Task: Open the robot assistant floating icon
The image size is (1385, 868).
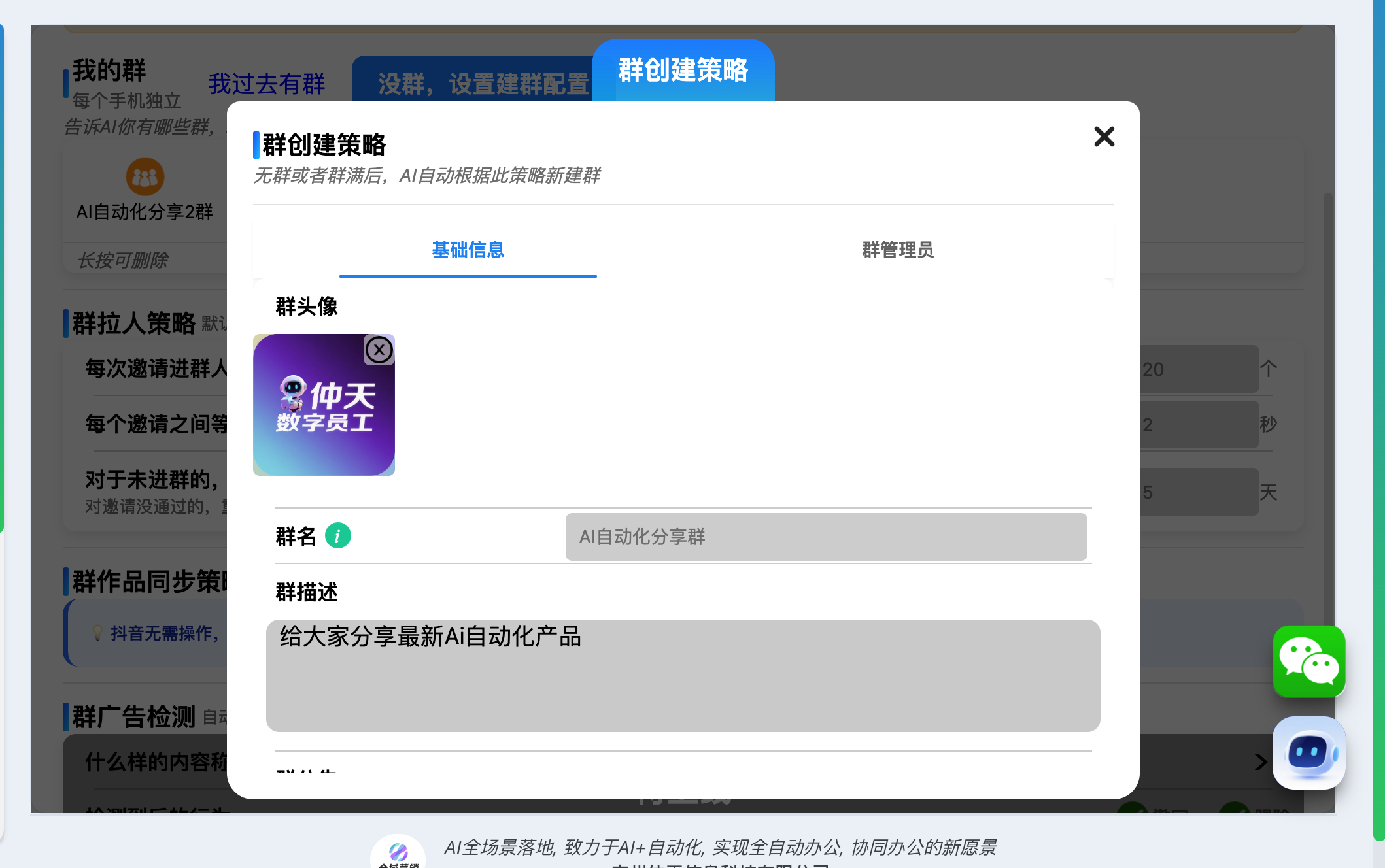Action: coord(1308,753)
